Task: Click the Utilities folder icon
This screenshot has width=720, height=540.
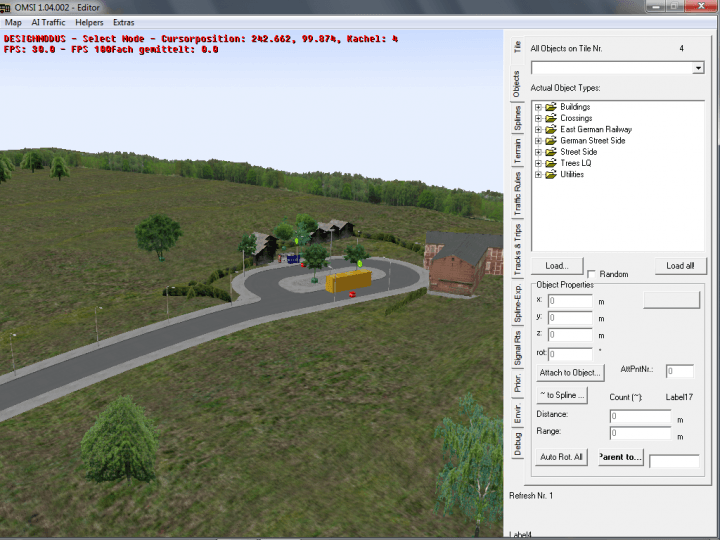Action: [551, 174]
